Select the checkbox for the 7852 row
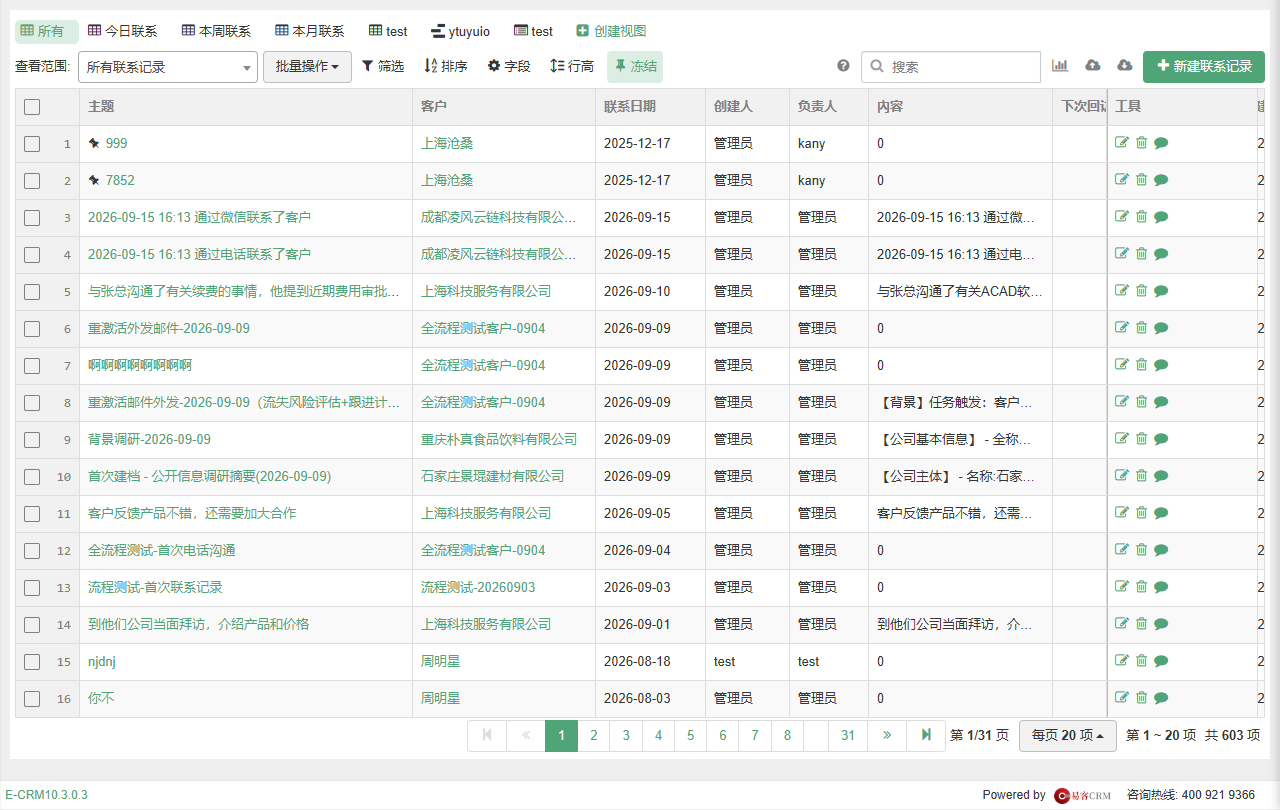Image resolution: width=1280 pixels, height=810 pixels. tap(32, 181)
